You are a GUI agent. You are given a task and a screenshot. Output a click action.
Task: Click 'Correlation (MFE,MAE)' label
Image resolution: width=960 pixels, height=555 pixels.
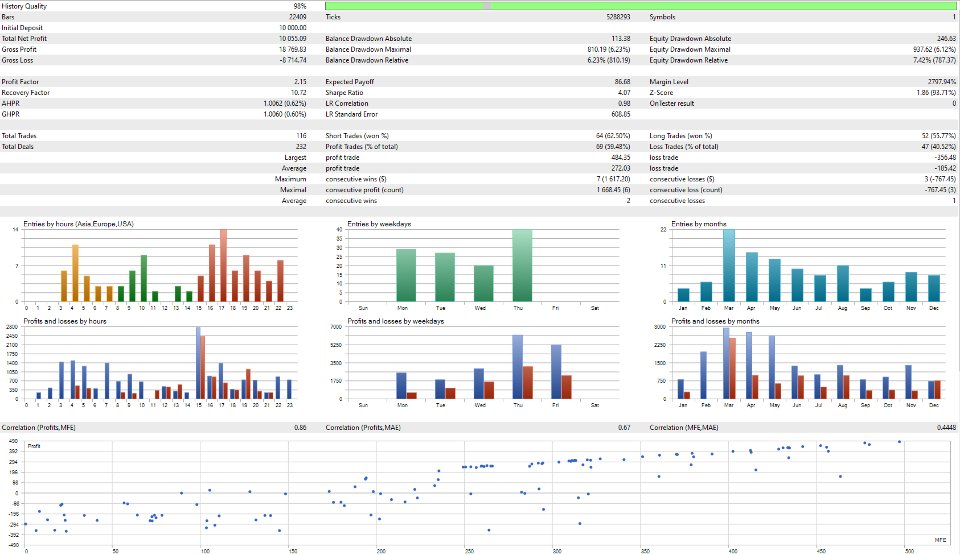point(684,428)
